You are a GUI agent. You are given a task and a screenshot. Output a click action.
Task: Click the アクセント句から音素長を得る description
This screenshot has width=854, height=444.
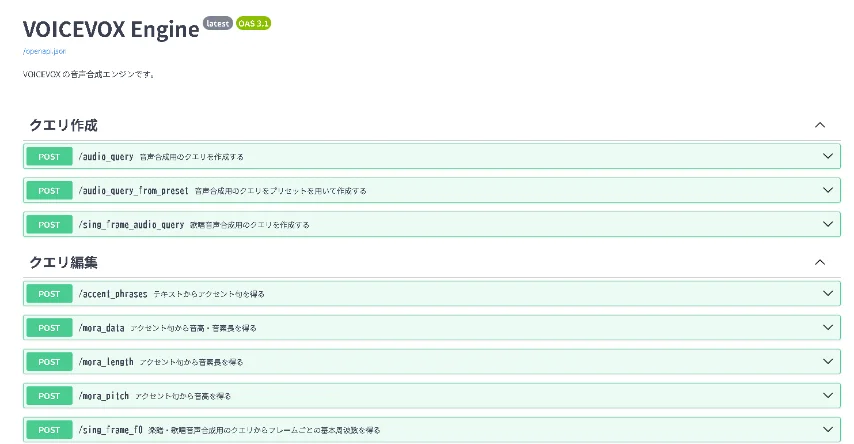pyautogui.click(x=191, y=362)
